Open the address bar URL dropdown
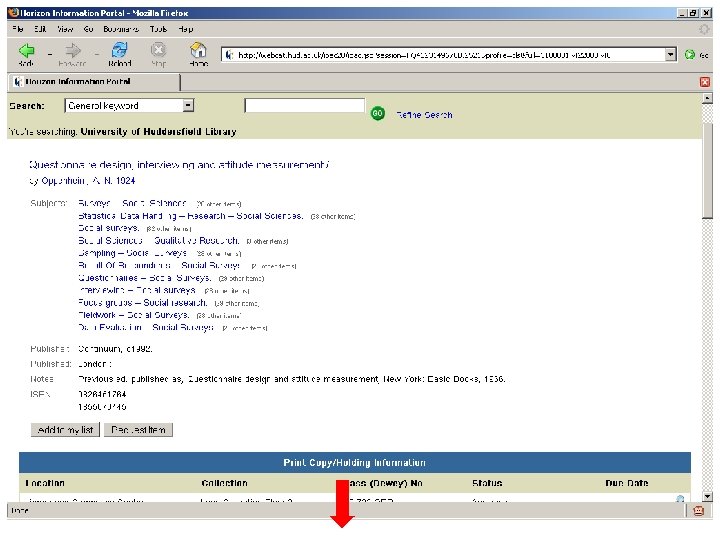Screen dimensions: 720x540 click(x=670, y=55)
